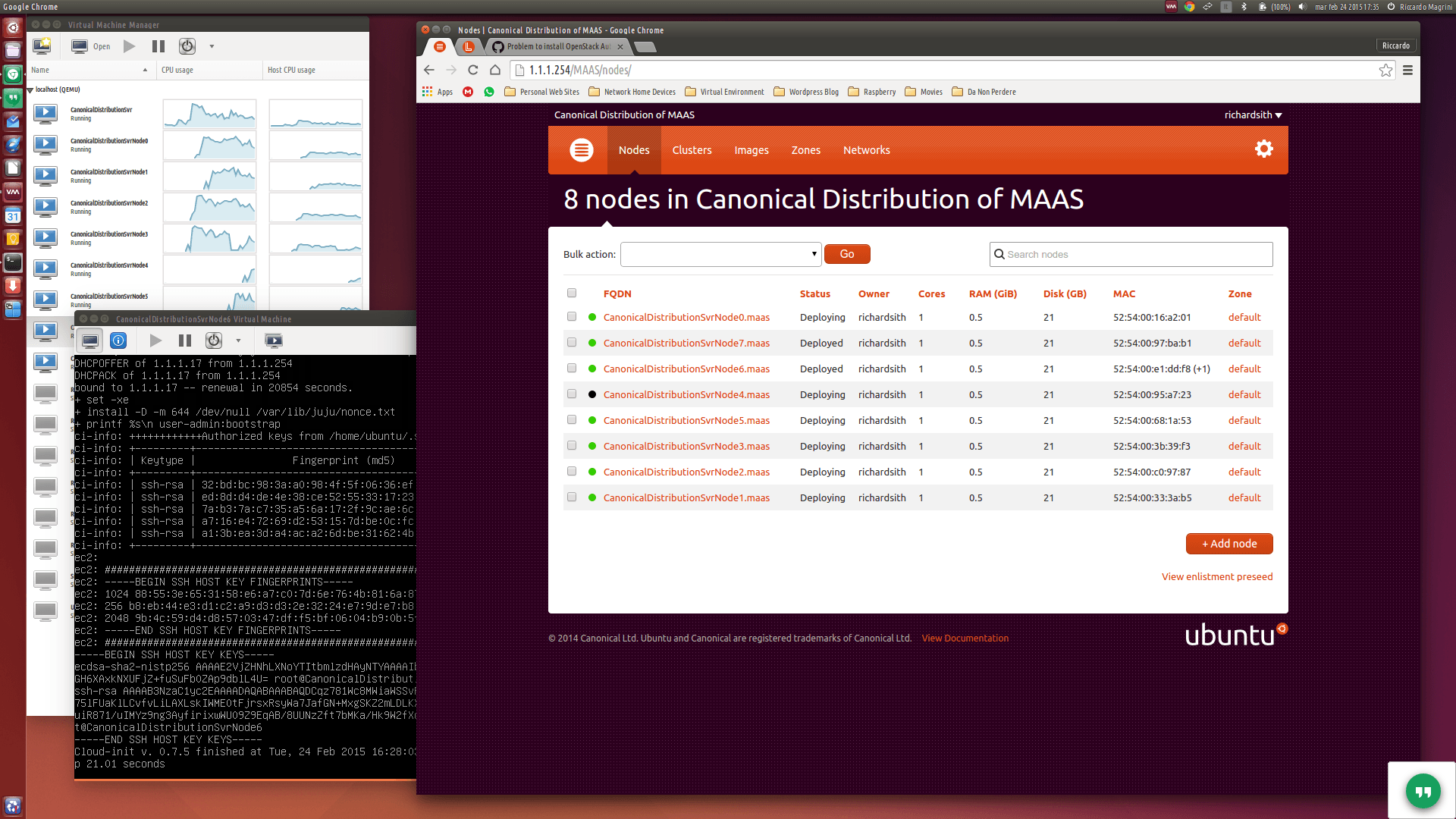Open WhatsApp bookmark icon
This screenshot has height=819, width=1456.
pos(489,92)
